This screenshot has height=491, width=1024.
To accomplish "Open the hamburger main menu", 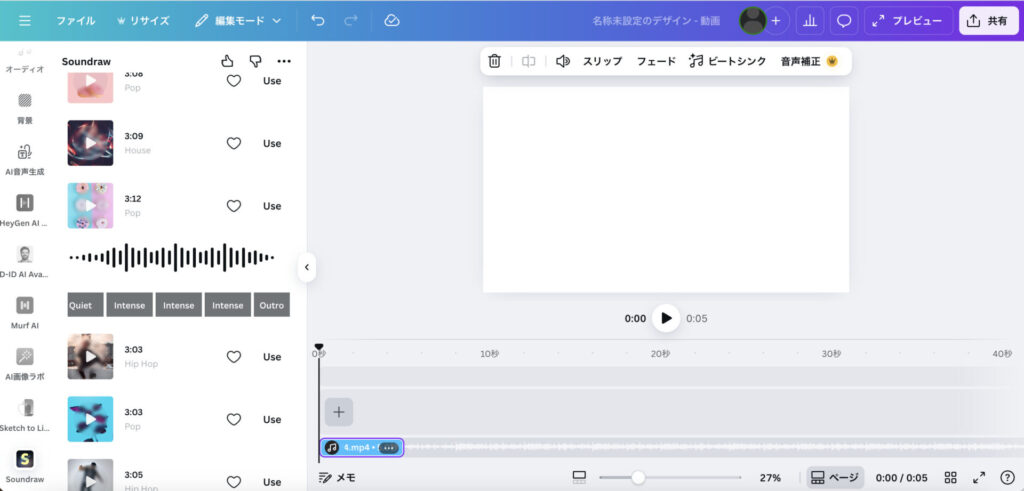I will click(25, 20).
